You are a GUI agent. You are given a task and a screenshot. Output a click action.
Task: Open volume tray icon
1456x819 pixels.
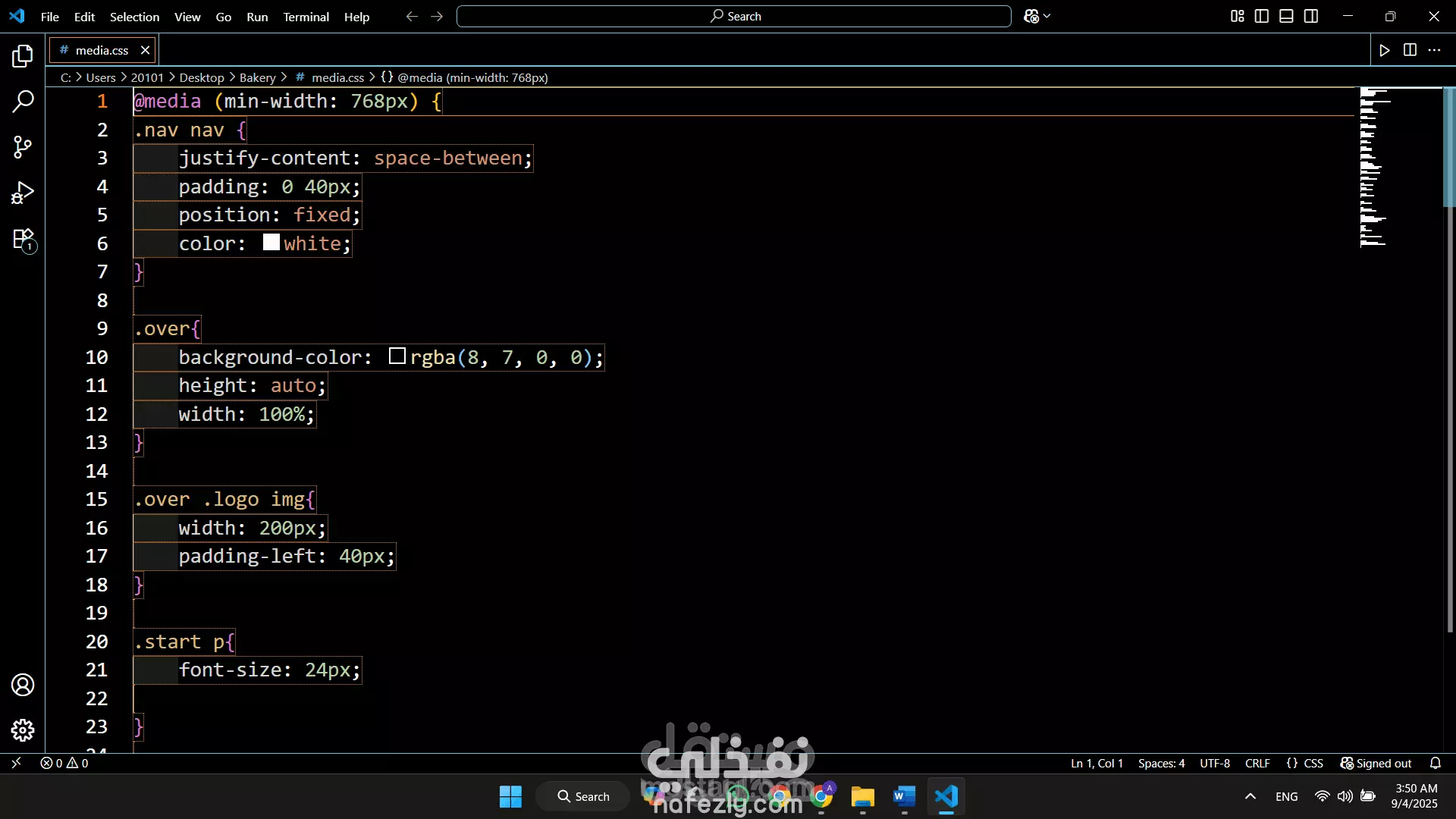pyautogui.click(x=1345, y=796)
